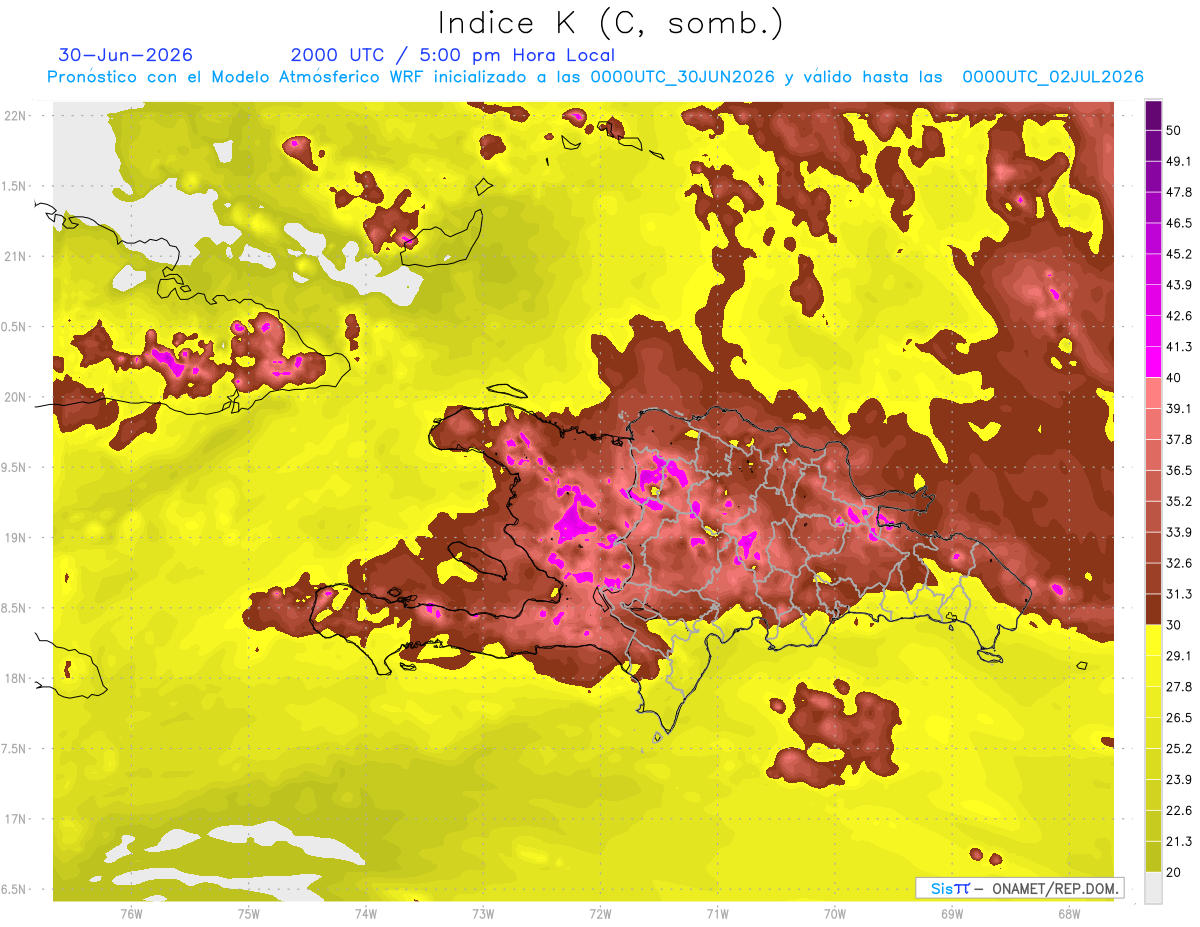Click the "69W" longitude label
This screenshot has width=1200, height=927.
pos(952,913)
